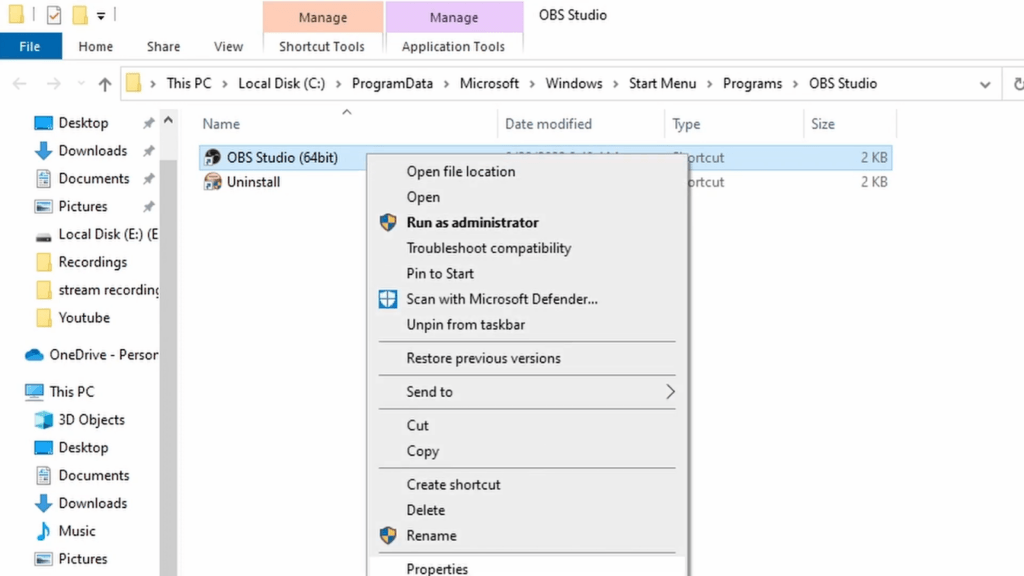Click the Properties checkmark icon in title bar

(54, 14)
